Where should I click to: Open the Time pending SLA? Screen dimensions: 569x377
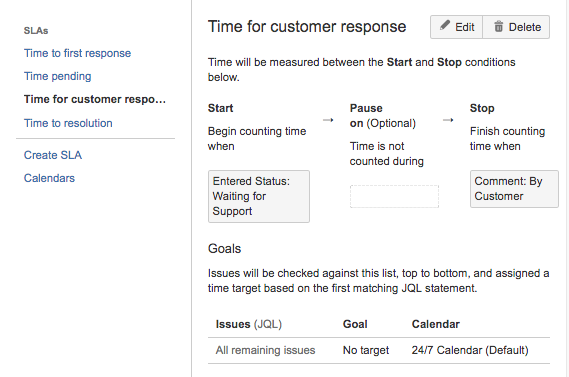pyautogui.click(x=57, y=76)
